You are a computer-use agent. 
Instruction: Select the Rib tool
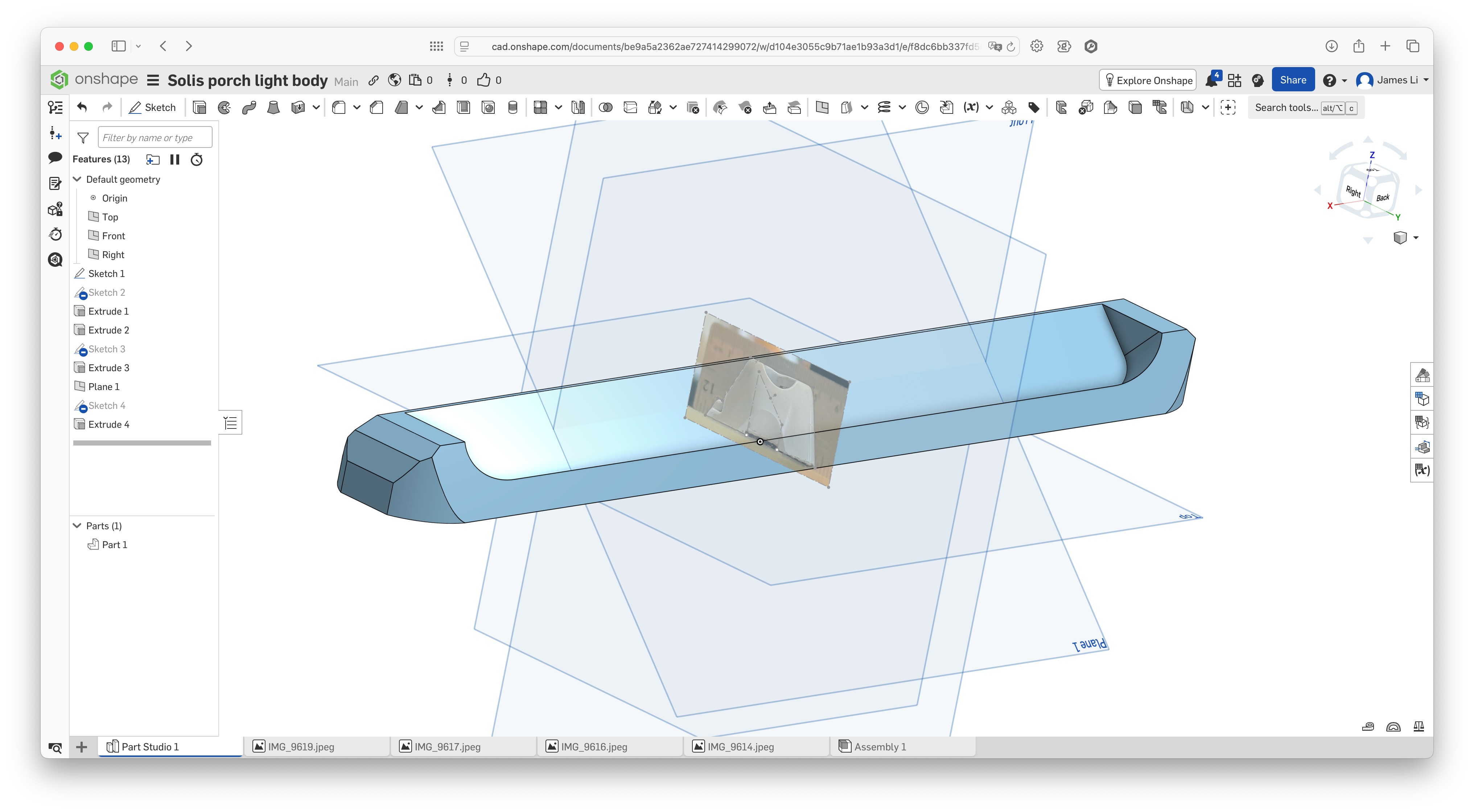tap(439, 108)
